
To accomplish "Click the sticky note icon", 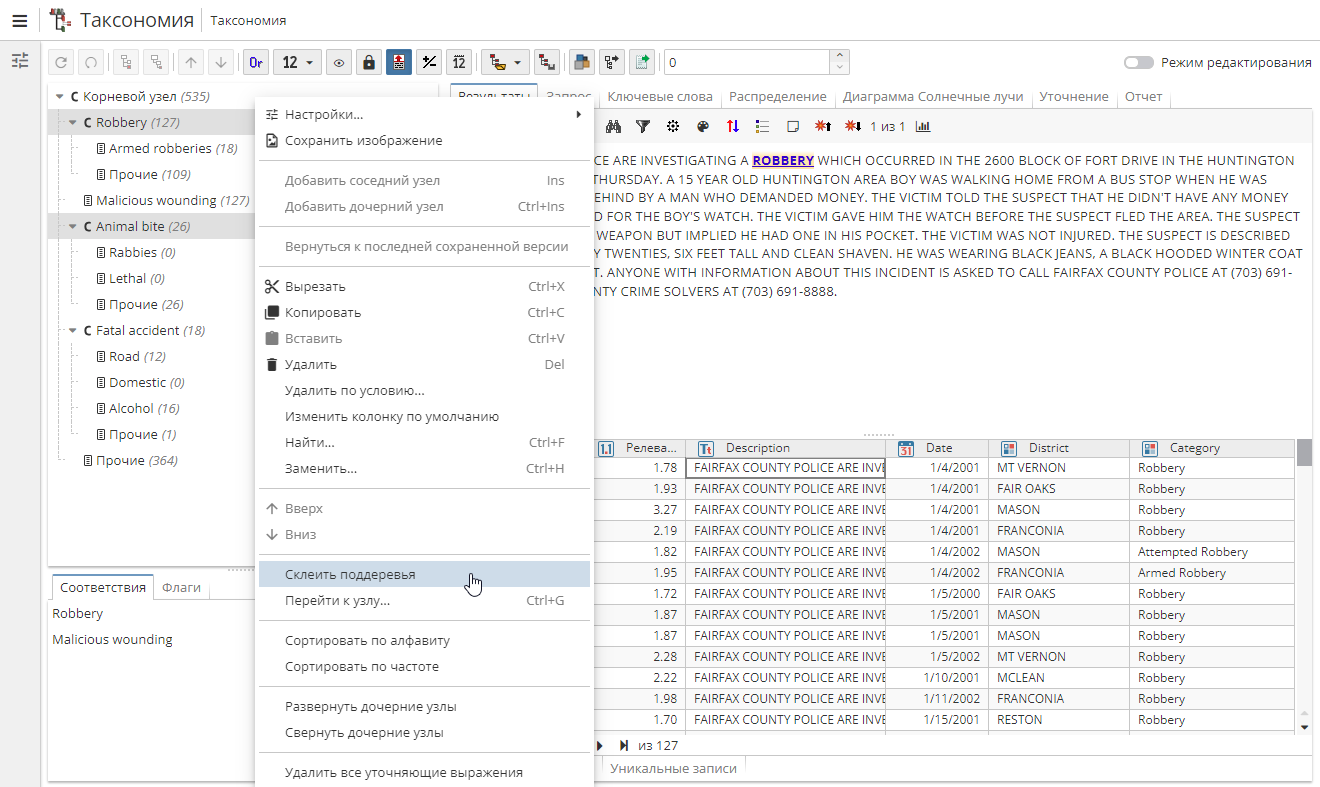I will 792,127.
